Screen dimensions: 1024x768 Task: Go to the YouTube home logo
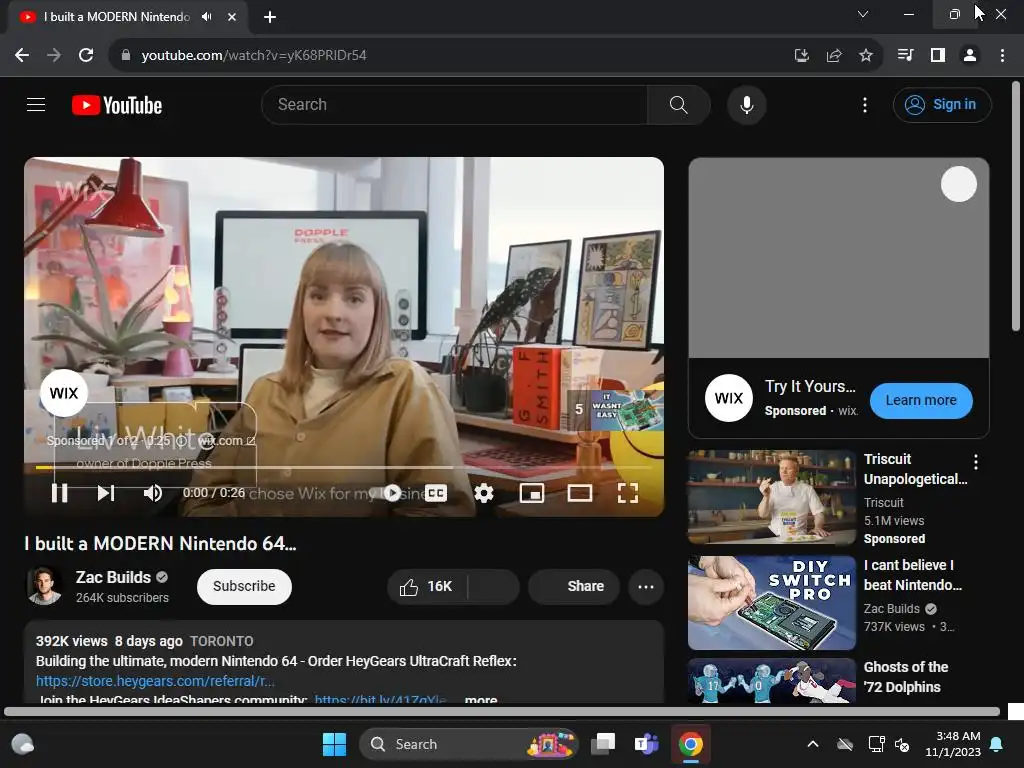pyautogui.click(x=117, y=105)
